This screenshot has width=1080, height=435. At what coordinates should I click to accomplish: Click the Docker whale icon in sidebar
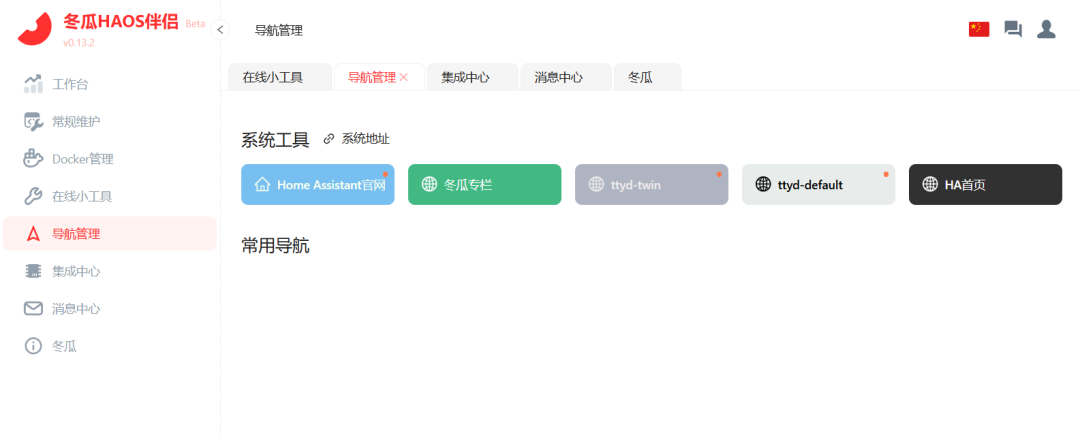tap(33, 159)
